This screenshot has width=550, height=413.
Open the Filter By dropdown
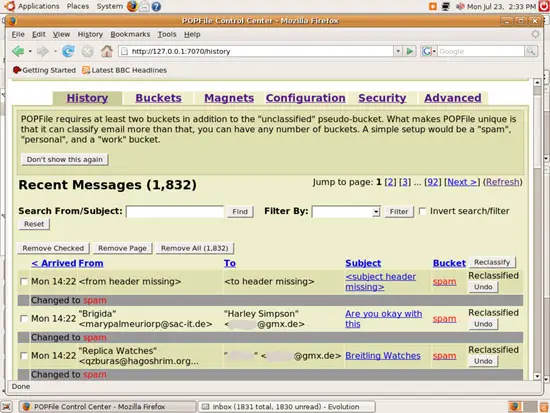[x=346, y=212]
